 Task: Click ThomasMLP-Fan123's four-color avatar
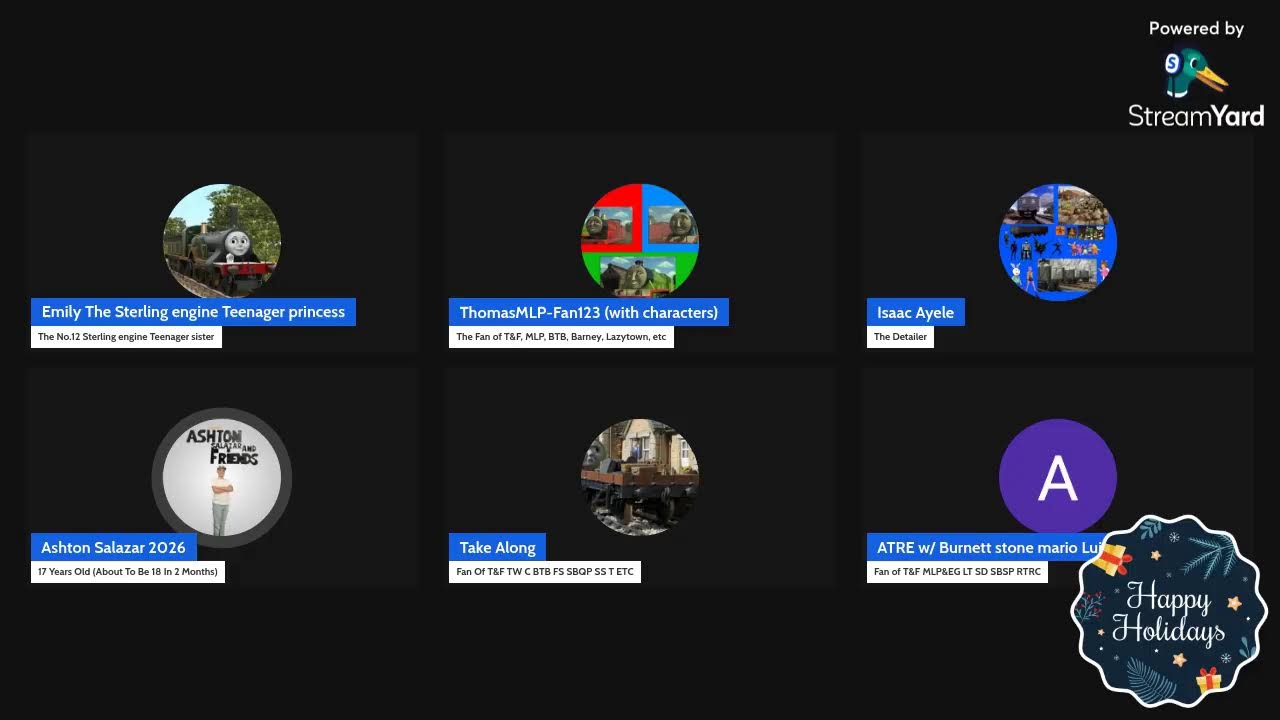[x=640, y=242]
